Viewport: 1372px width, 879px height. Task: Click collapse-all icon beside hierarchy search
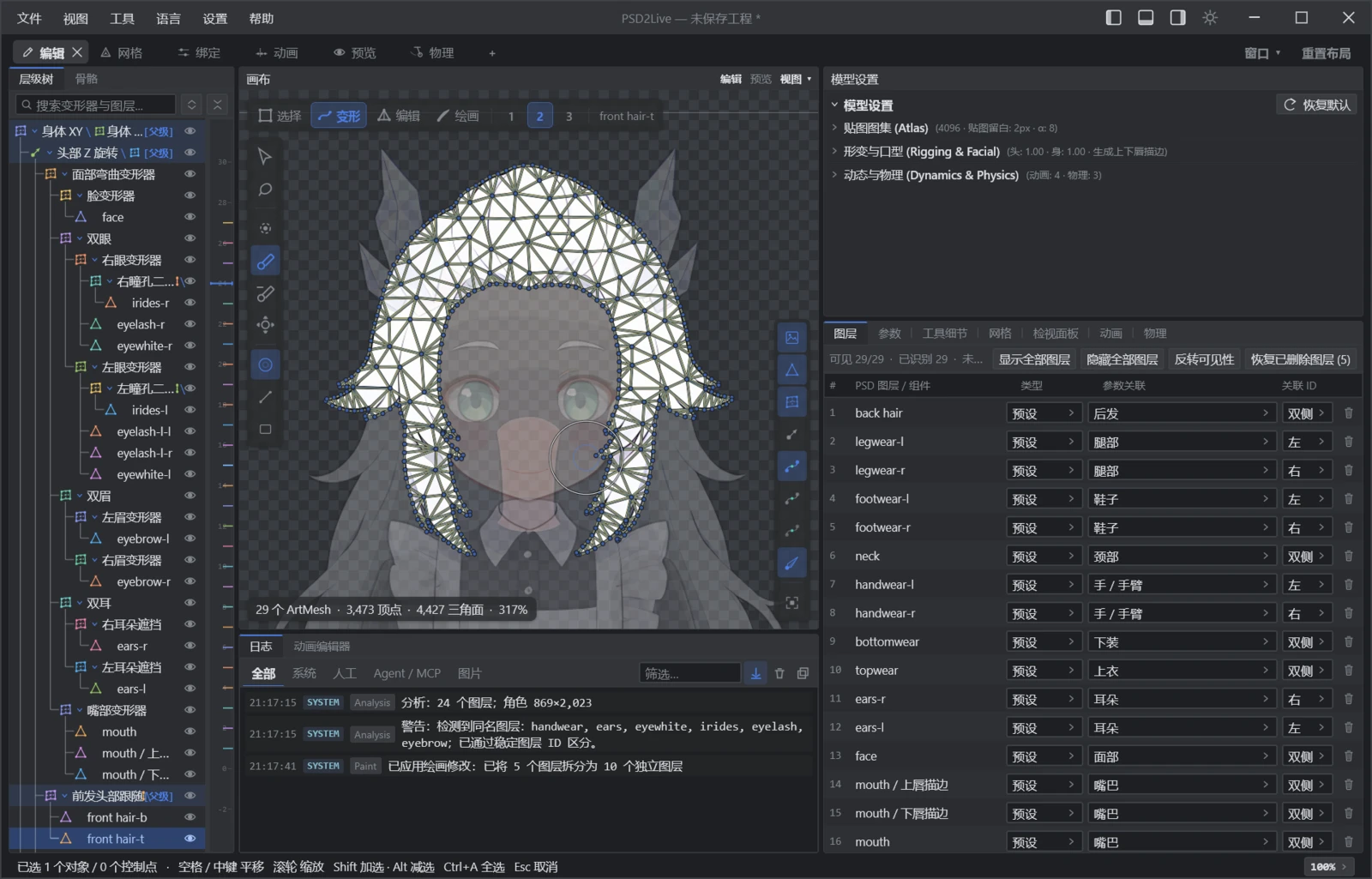pos(218,105)
